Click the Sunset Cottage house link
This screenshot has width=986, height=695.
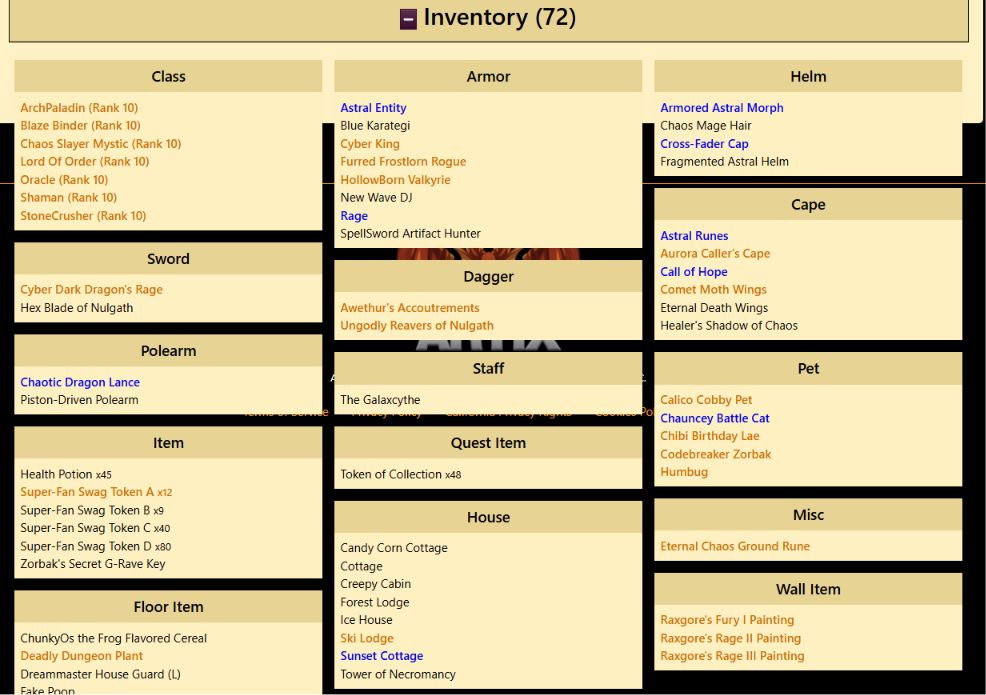[382, 656]
